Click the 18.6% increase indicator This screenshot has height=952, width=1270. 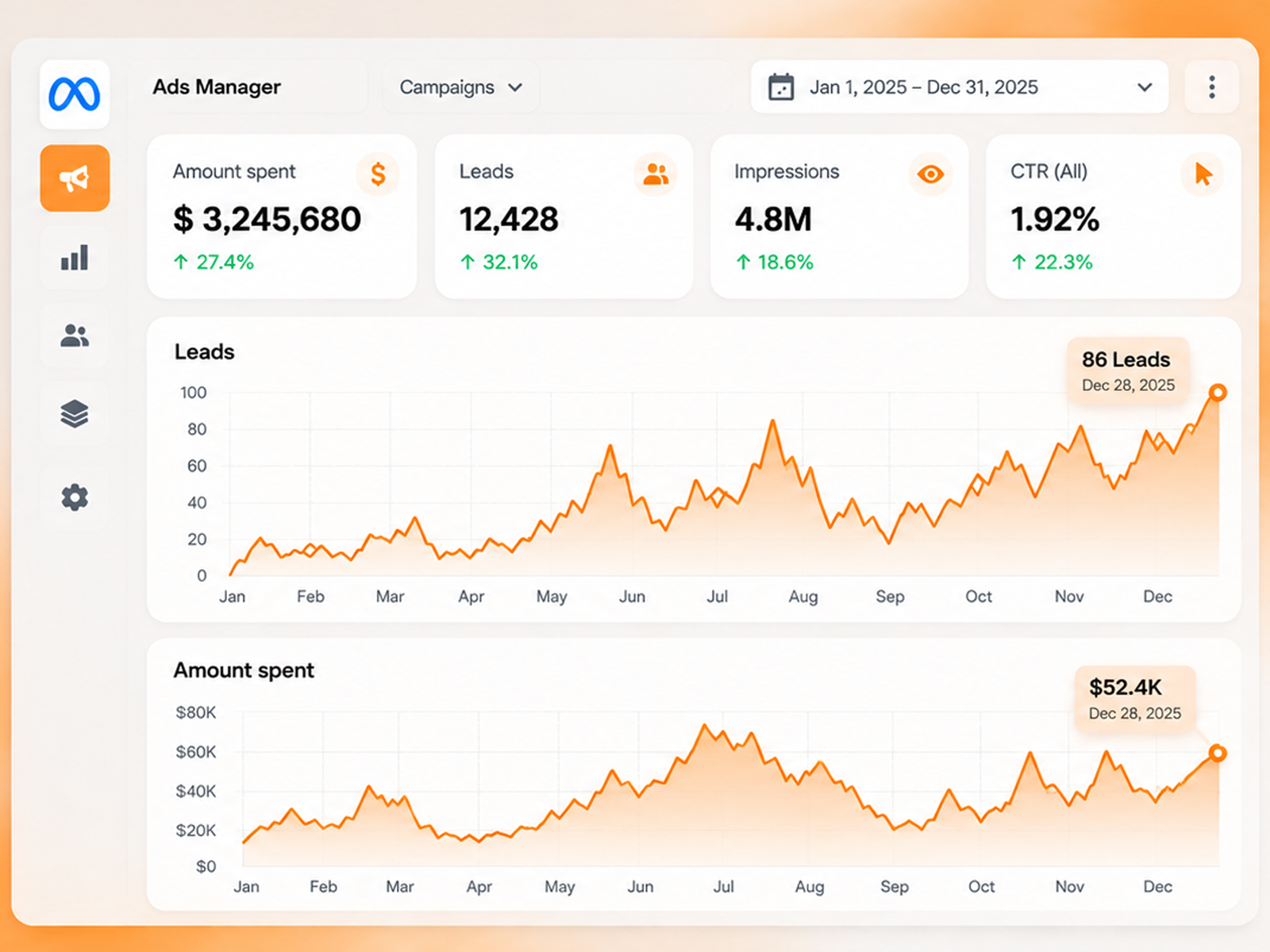(x=774, y=263)
